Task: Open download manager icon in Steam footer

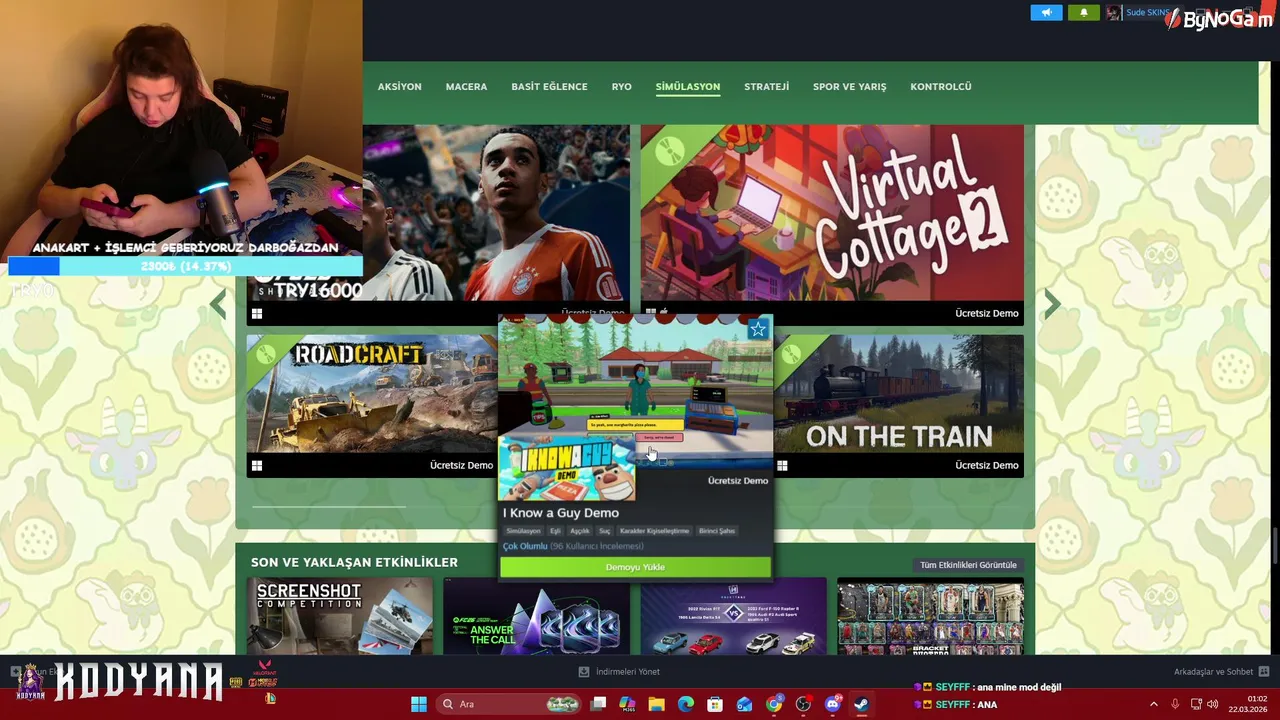Action: click(x=584, y=672)
